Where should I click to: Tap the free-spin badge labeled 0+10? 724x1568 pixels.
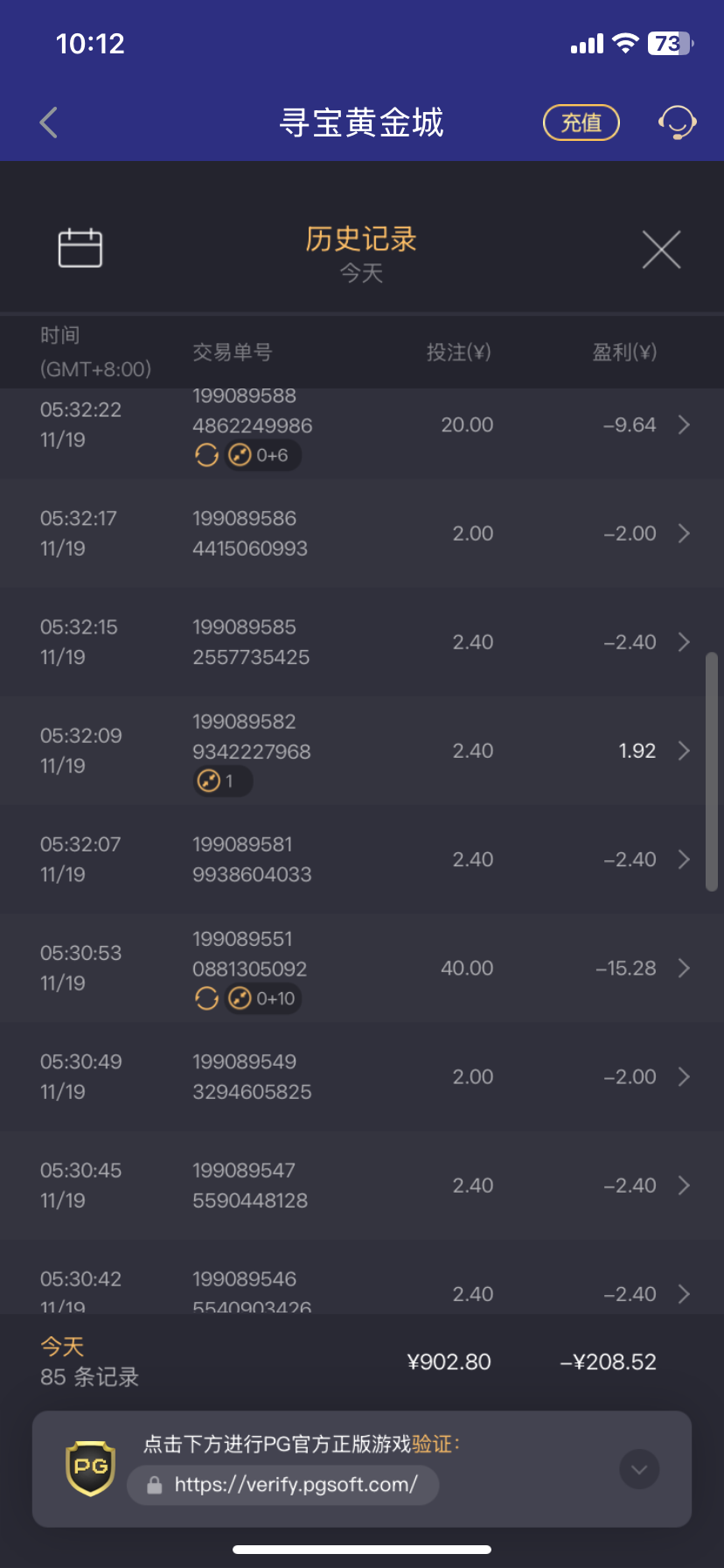(263, 998)
